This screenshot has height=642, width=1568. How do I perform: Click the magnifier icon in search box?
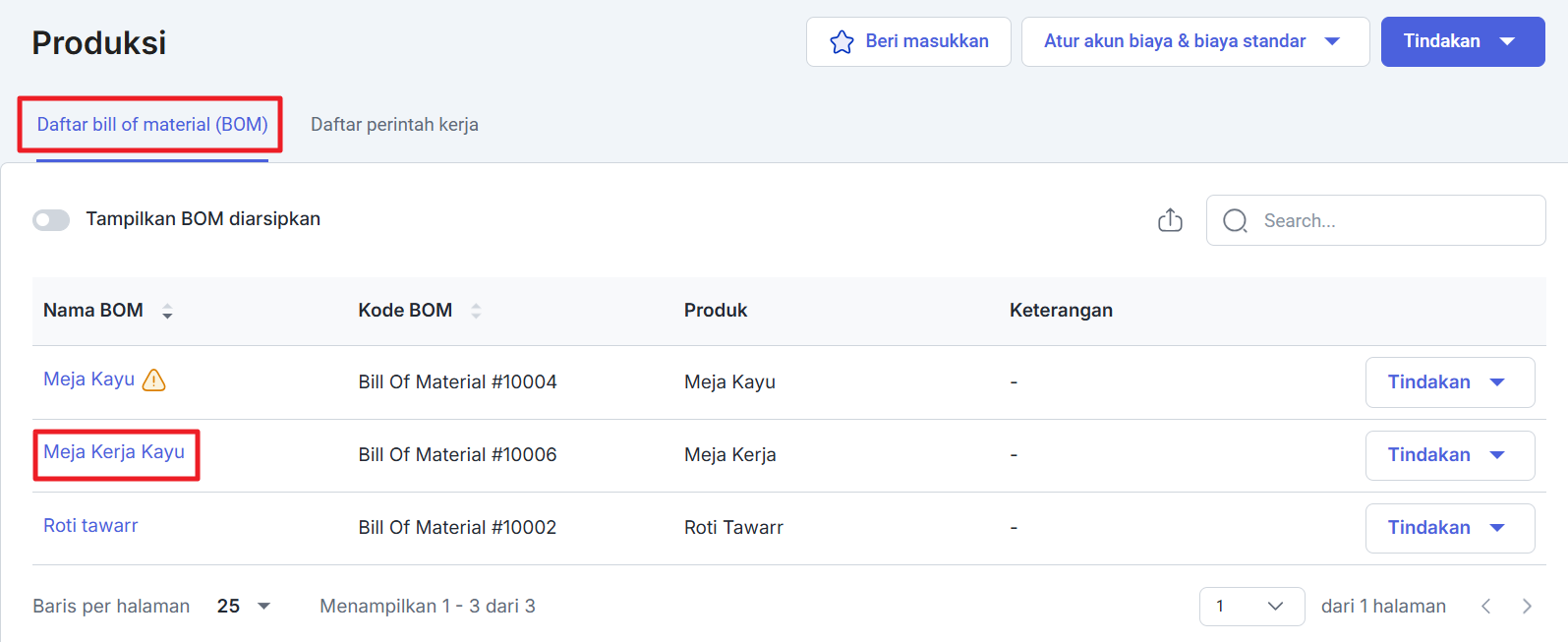[x=1235, y=221]
